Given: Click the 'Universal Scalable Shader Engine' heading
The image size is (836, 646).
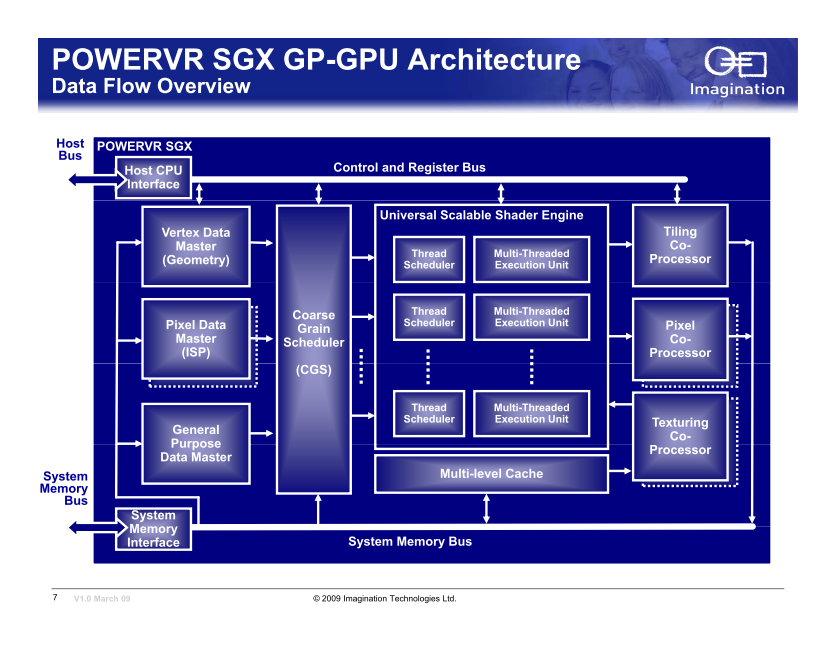Looking at the screenshot, I should tap(481, 215).
